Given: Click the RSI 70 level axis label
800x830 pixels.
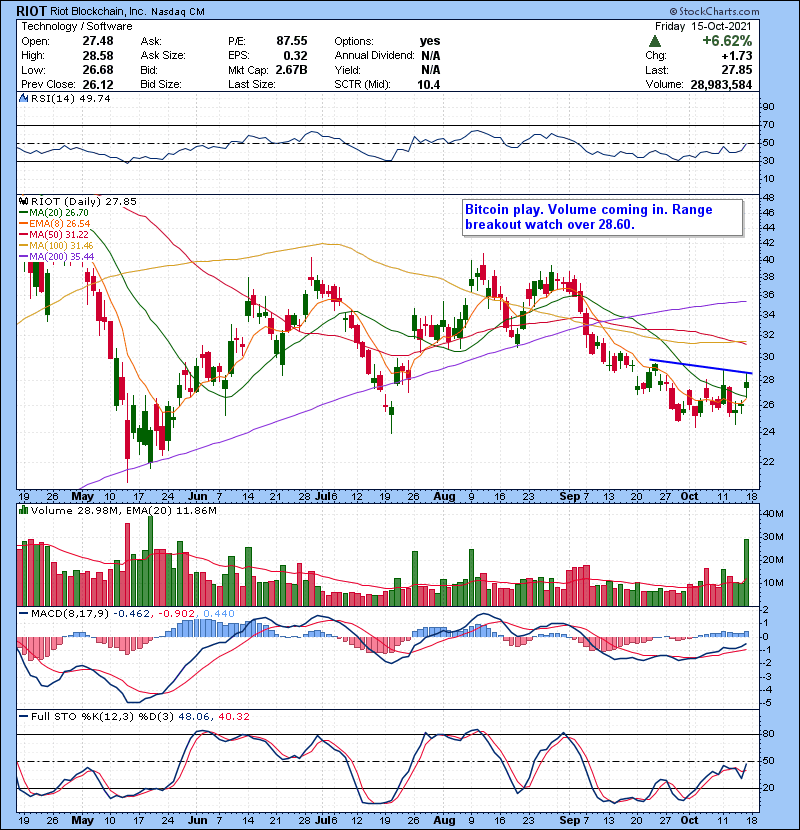Looking at the screenshot, I should tap(768, 125).
